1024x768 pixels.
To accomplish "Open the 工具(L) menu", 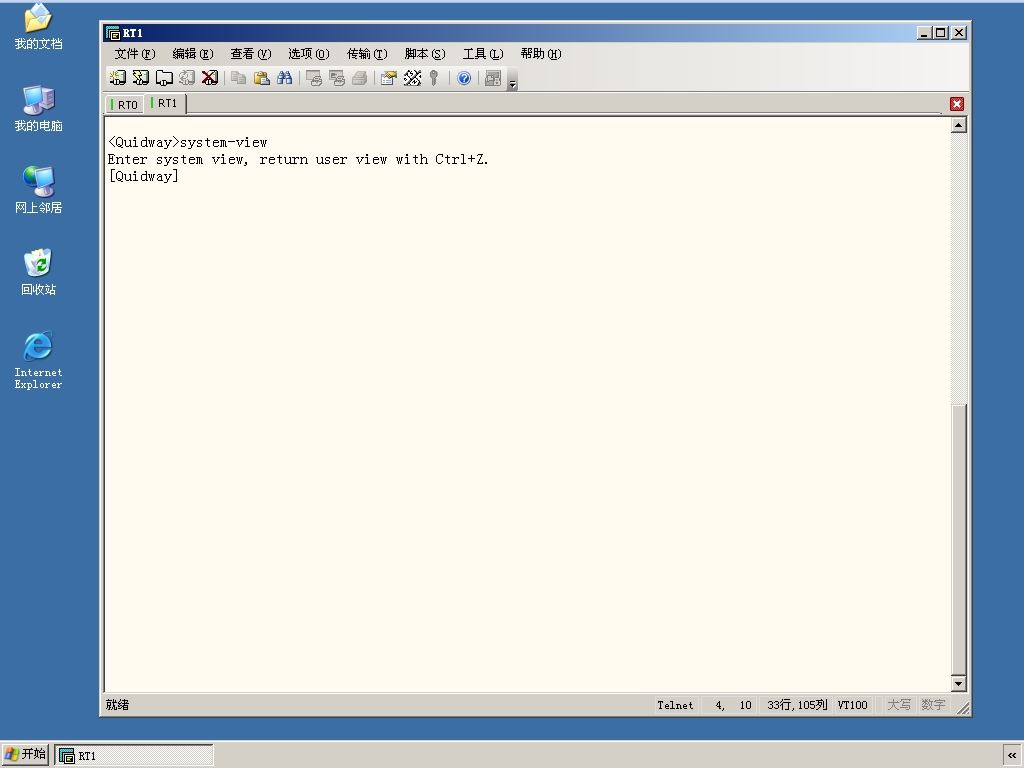I will tap(483, 54).
